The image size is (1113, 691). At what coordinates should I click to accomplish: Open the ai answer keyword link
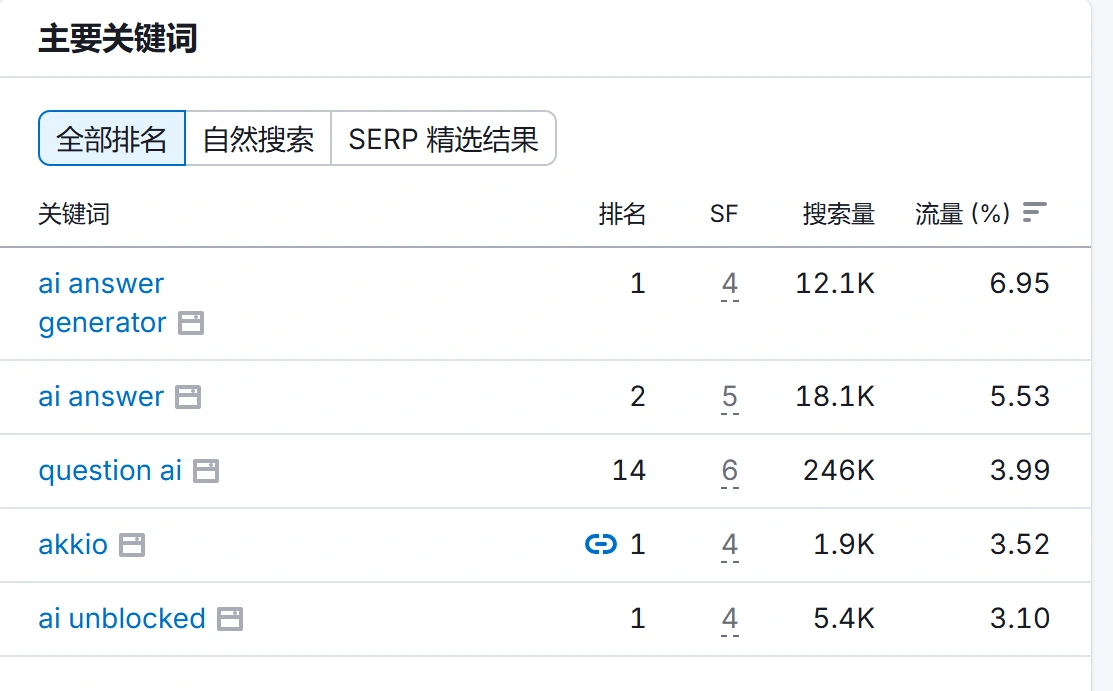(x=101, y=397)
